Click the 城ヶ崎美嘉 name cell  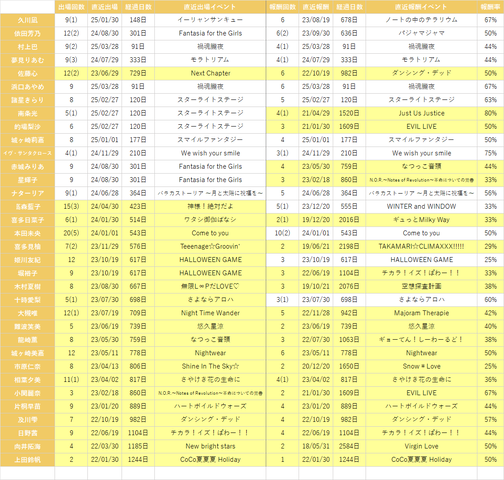(x=28, y=353)
